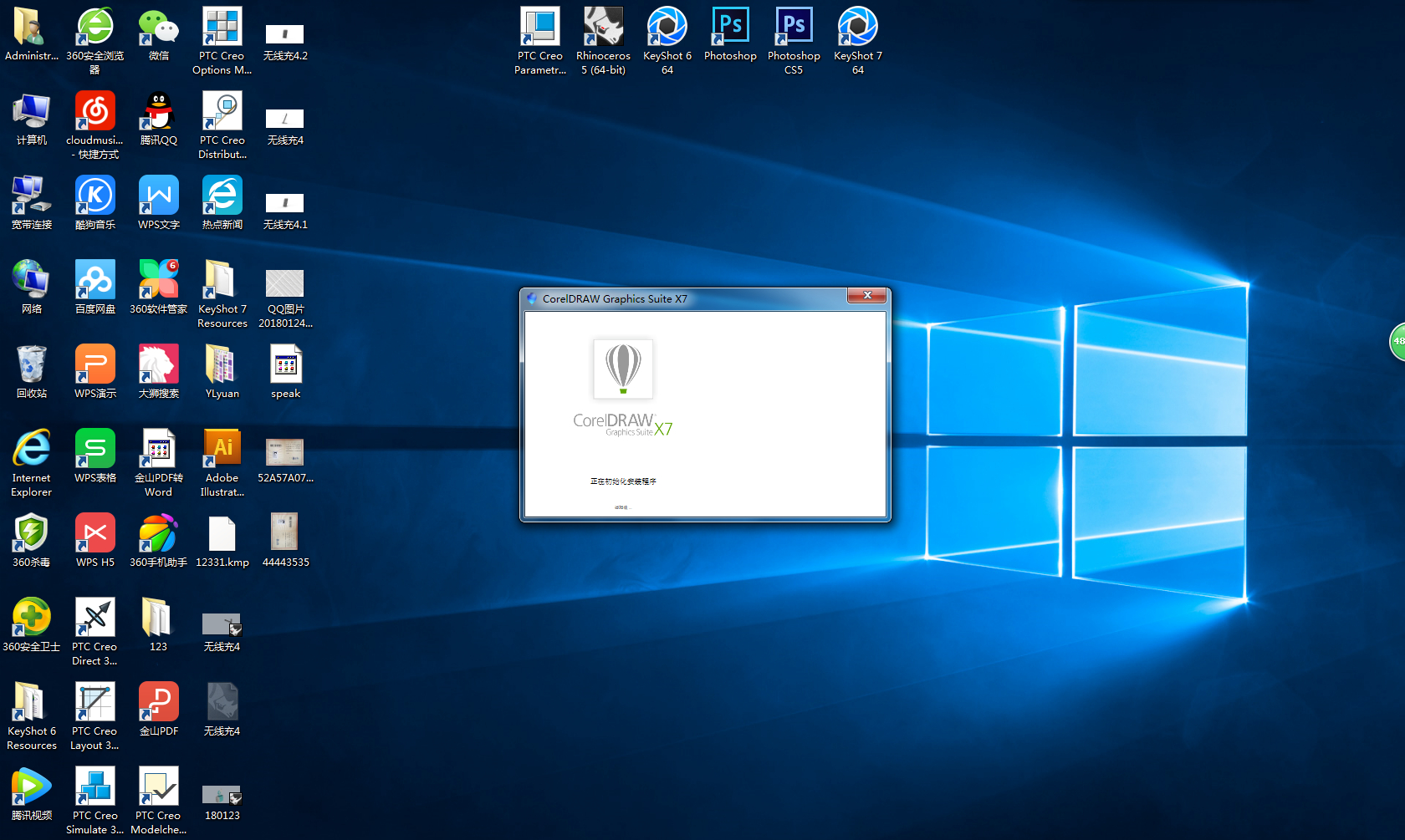The height and width of the screenshot is (840, 1405).
Task: Open the PTC Creo Parametric shortcut
Action: 539,28
